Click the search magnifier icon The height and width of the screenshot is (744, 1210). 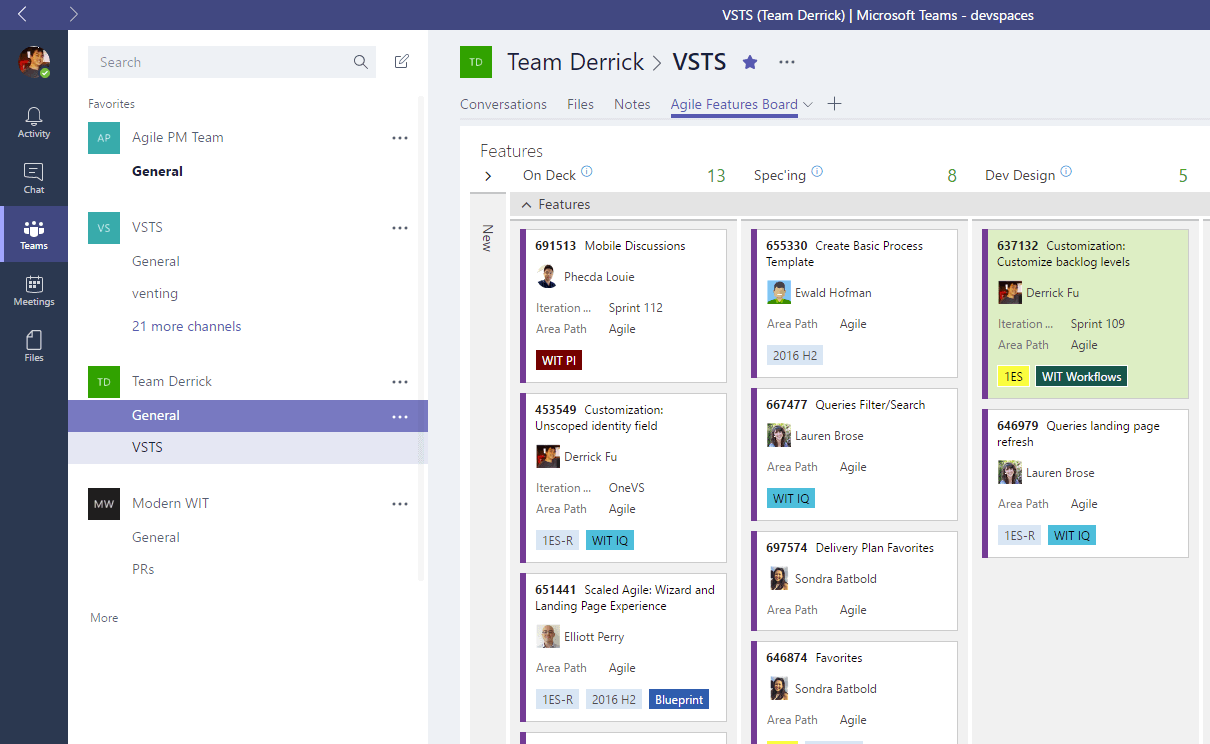[x=360, y=62]
